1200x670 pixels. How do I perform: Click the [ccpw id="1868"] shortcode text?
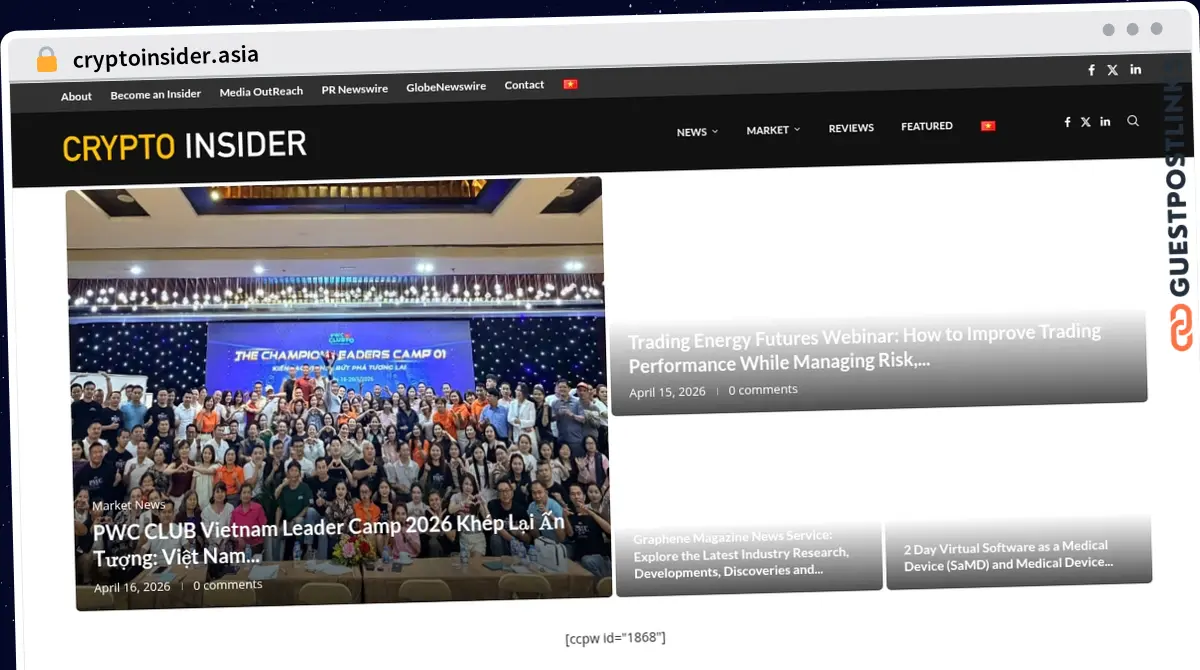pyautogui.click(x=615, y=638)
